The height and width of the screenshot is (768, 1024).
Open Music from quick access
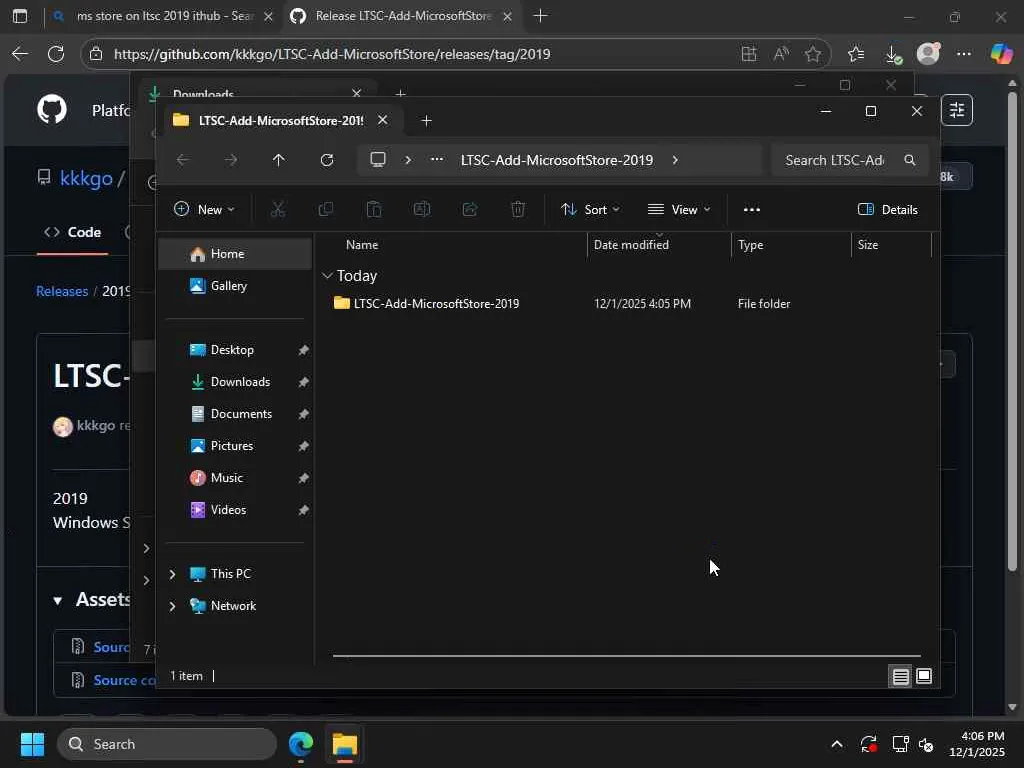[235, 478]
